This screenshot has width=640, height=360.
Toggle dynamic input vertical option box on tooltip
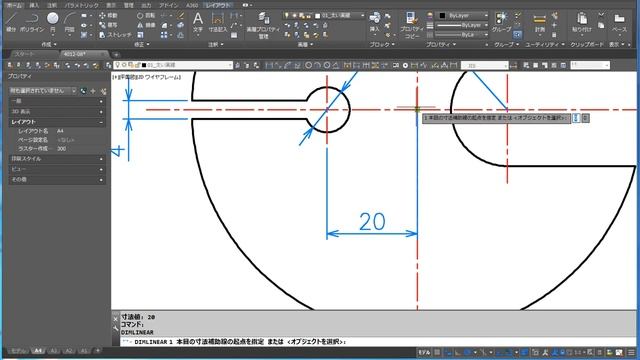point(576,118)
